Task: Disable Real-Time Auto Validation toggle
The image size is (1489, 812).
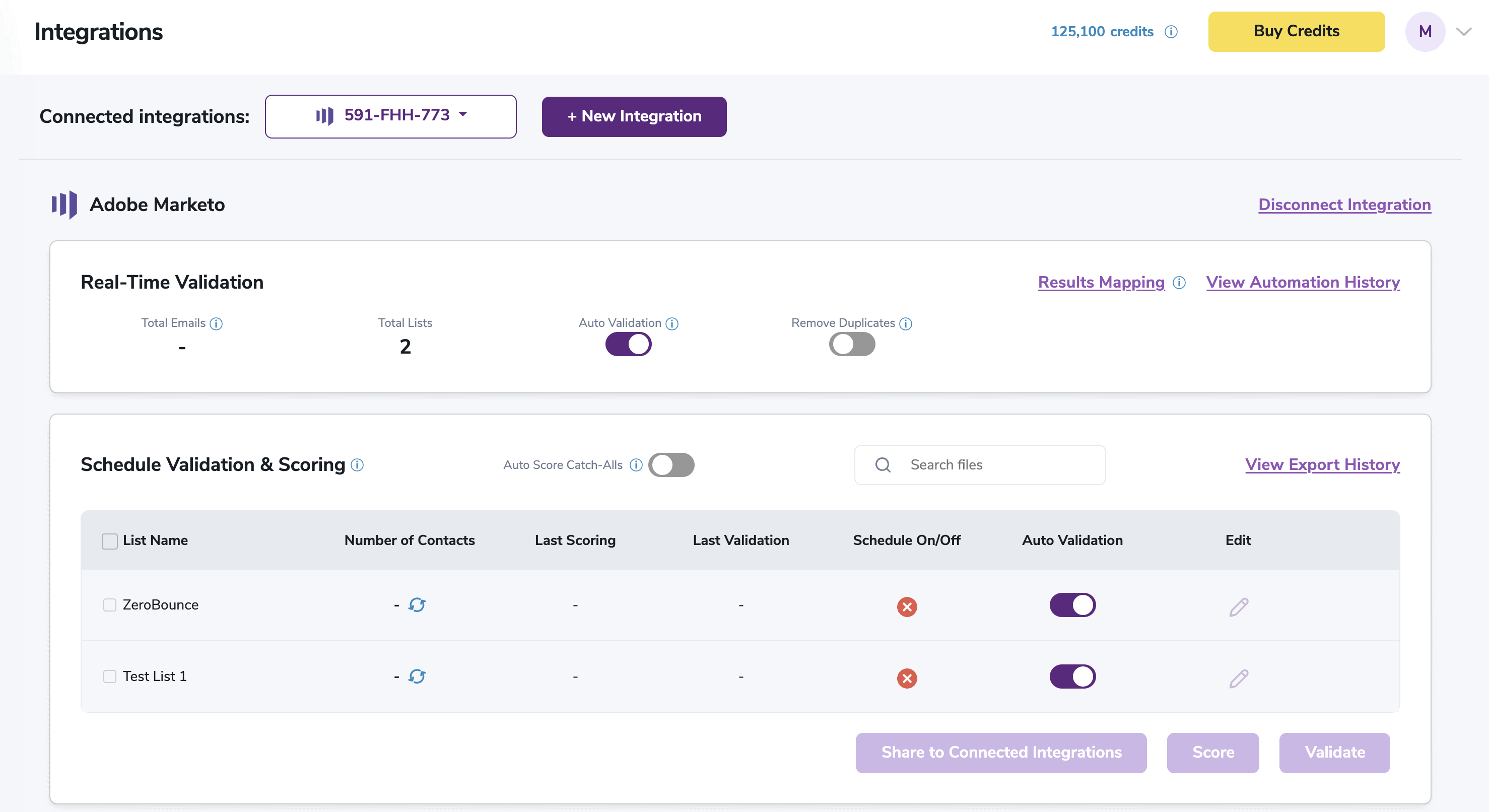Action: (628, 345)
